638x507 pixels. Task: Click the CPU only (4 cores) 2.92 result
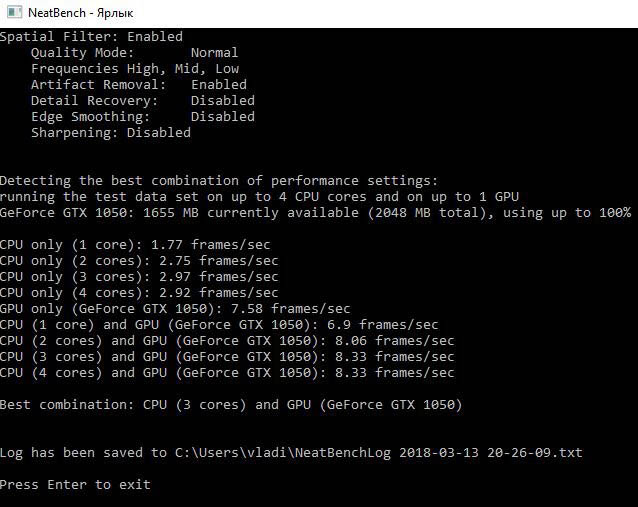139,293
